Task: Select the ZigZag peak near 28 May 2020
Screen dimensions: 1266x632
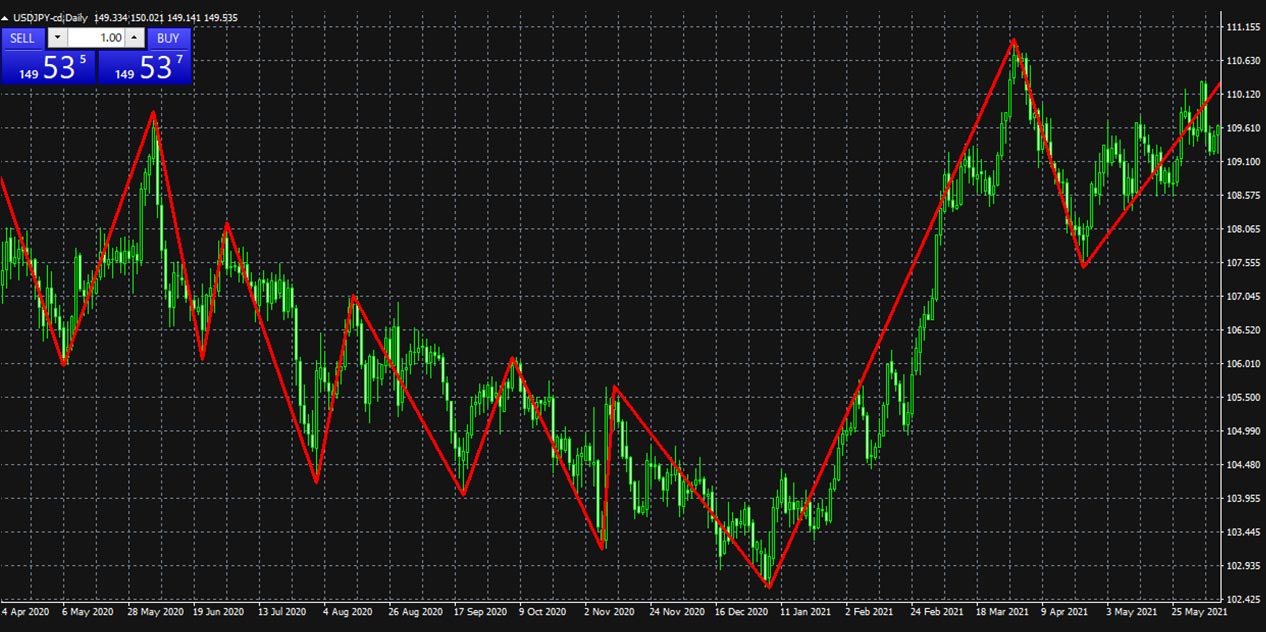Action: pyautogui.click(x=152, y=112)
